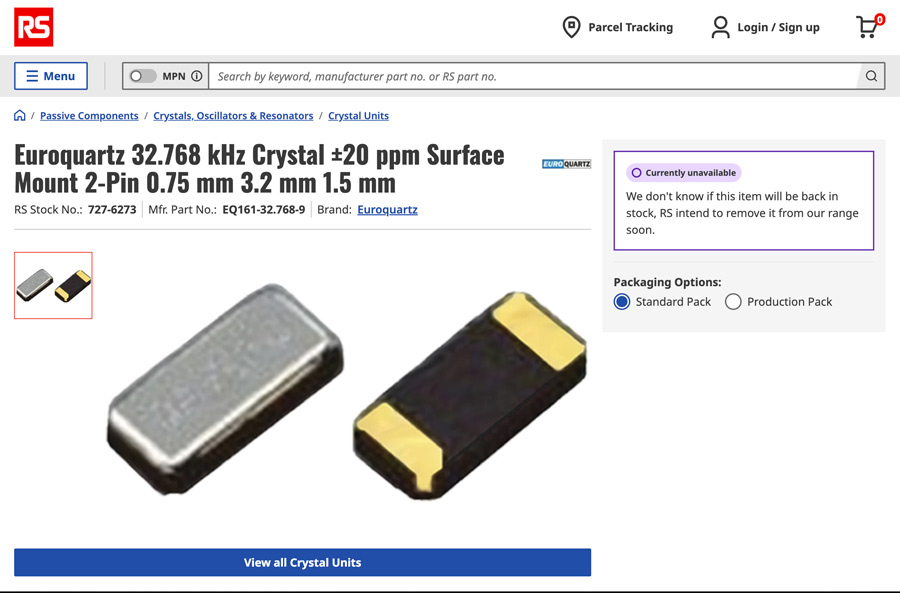Click the RS logo icon

coord(33,27)
